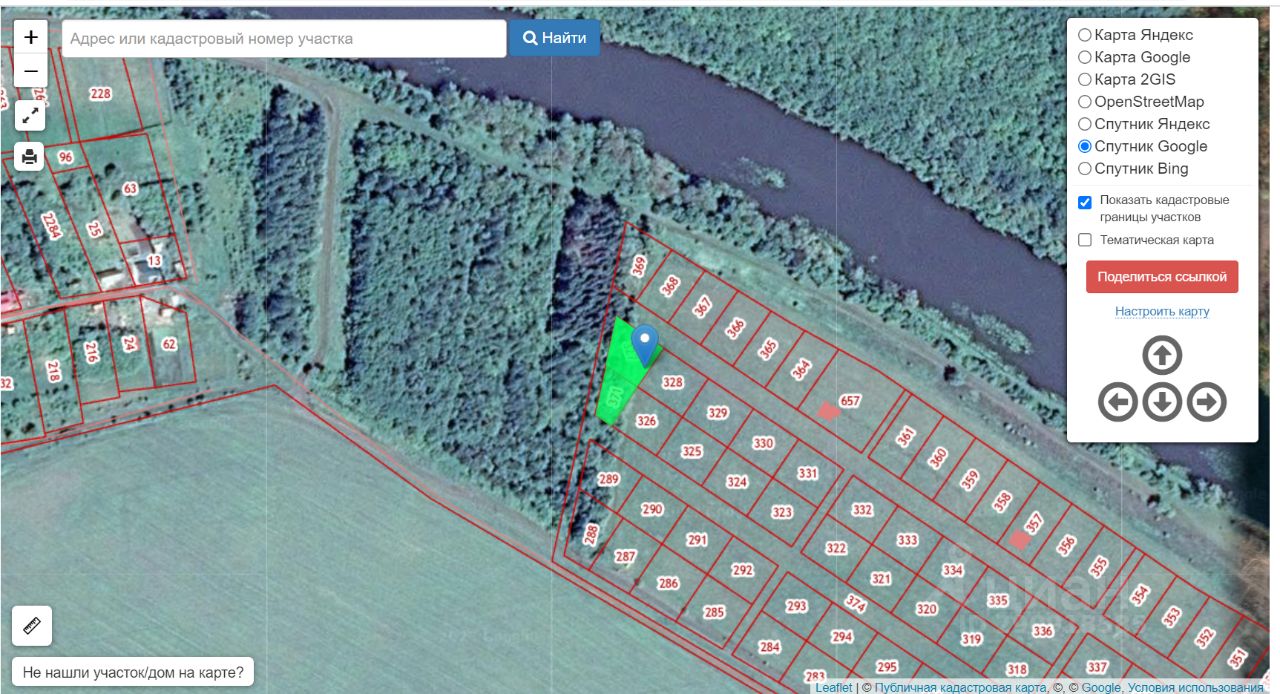The height and width of the screenshot is (694, 1280).
Task: Open Условия использования link
Action: pos(1195,687)
